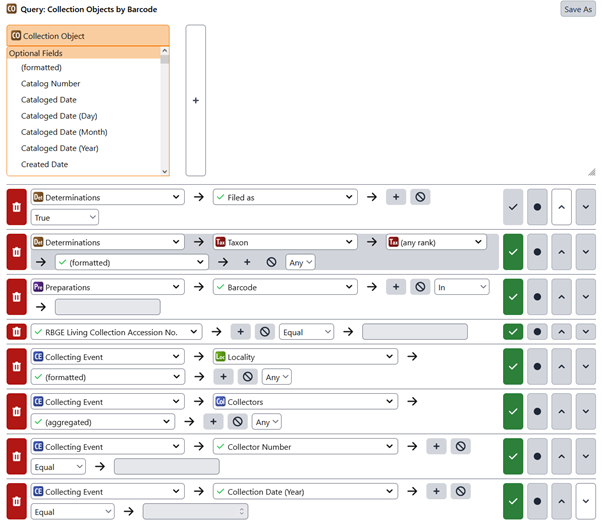
Task: Add selected field with plus button
Action: 195,100
